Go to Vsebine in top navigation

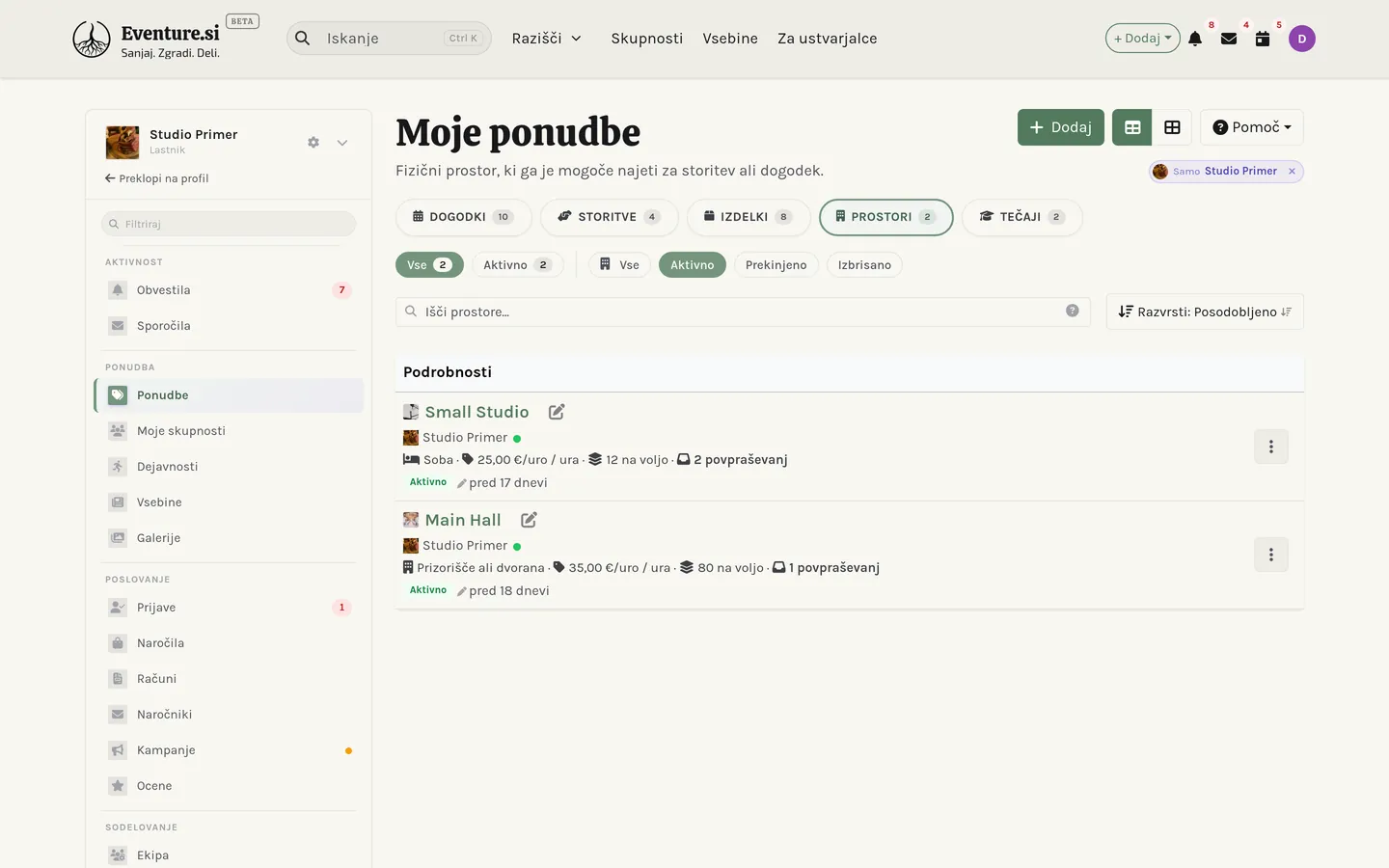click(730, 39)
